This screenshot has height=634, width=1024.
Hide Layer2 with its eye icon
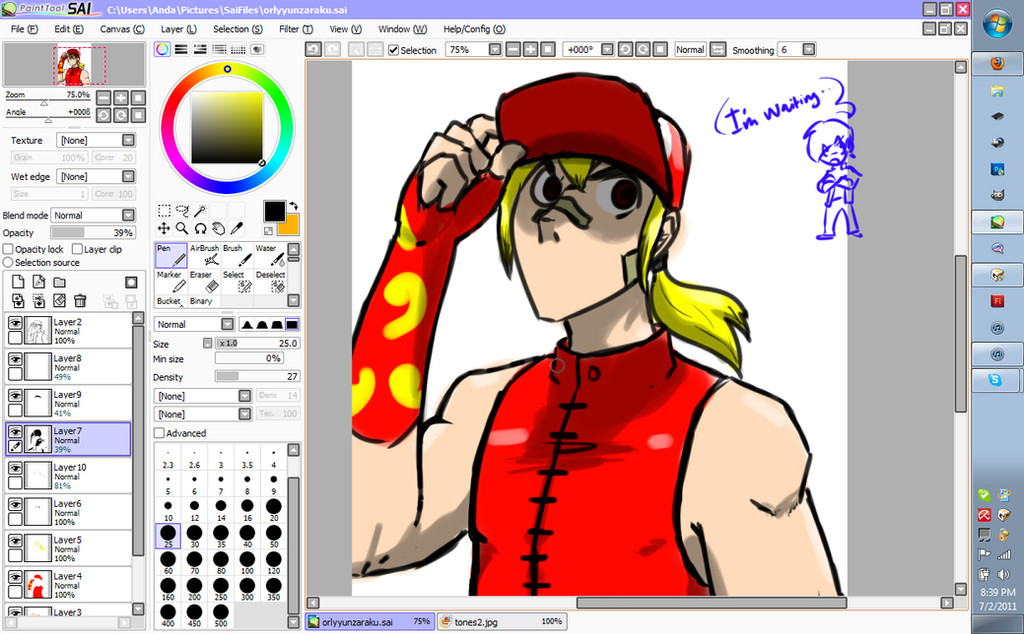click(x=15, y=323)
